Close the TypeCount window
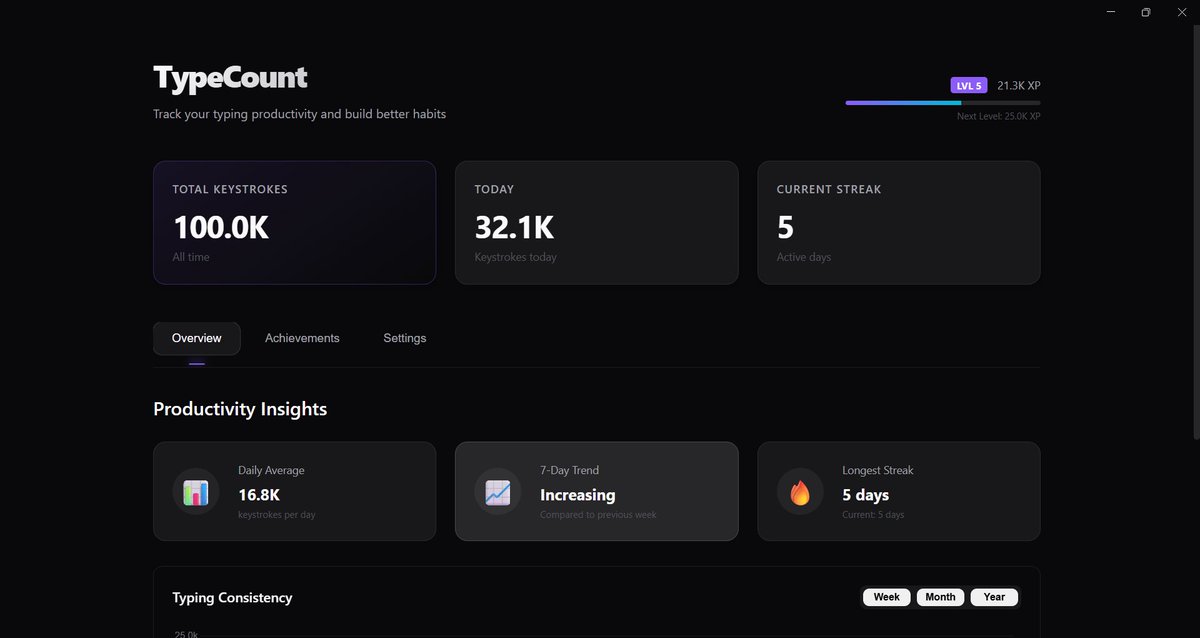 click(x=1181, y=12)
